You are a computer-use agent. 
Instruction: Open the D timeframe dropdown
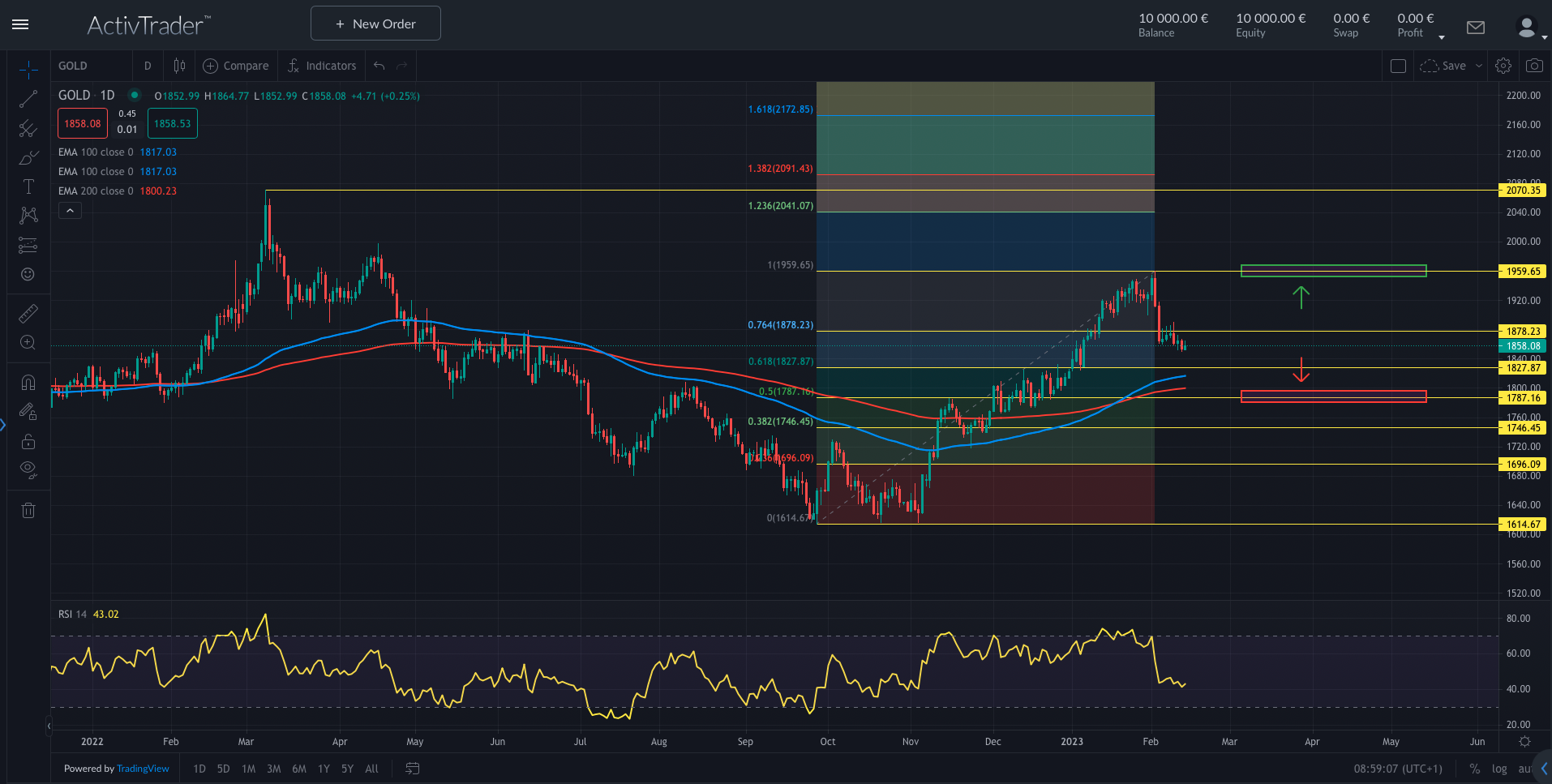tap(148, 66)
